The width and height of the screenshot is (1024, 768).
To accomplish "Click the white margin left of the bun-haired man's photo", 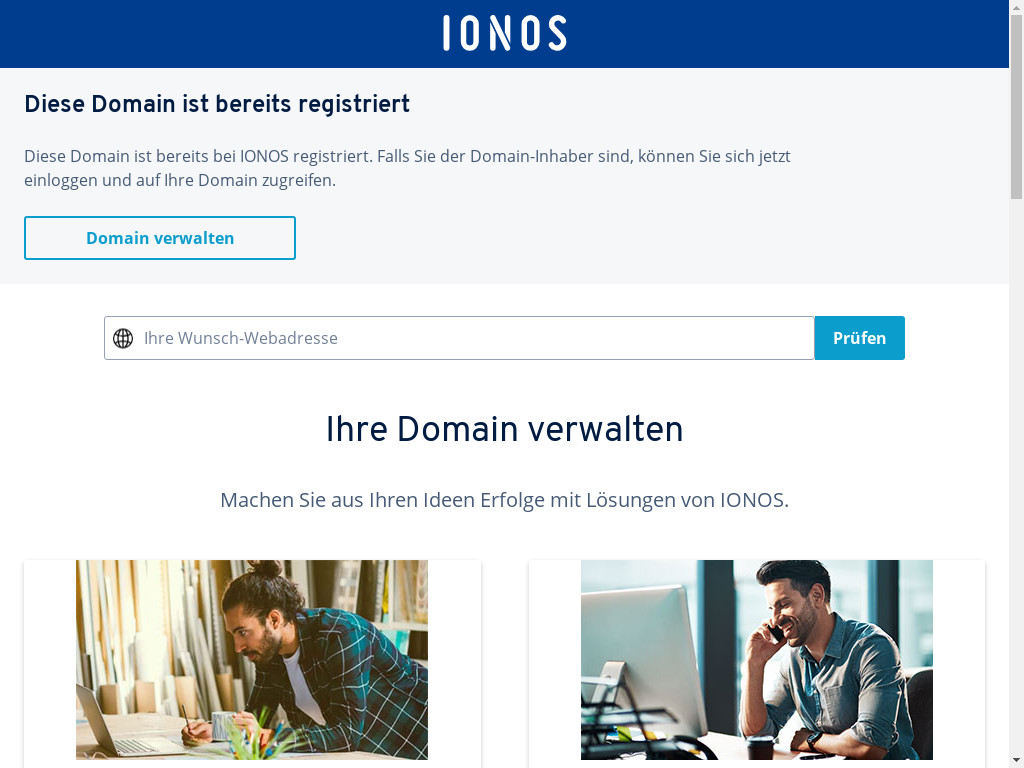I will pyautogui.click(x=50, y=660).
